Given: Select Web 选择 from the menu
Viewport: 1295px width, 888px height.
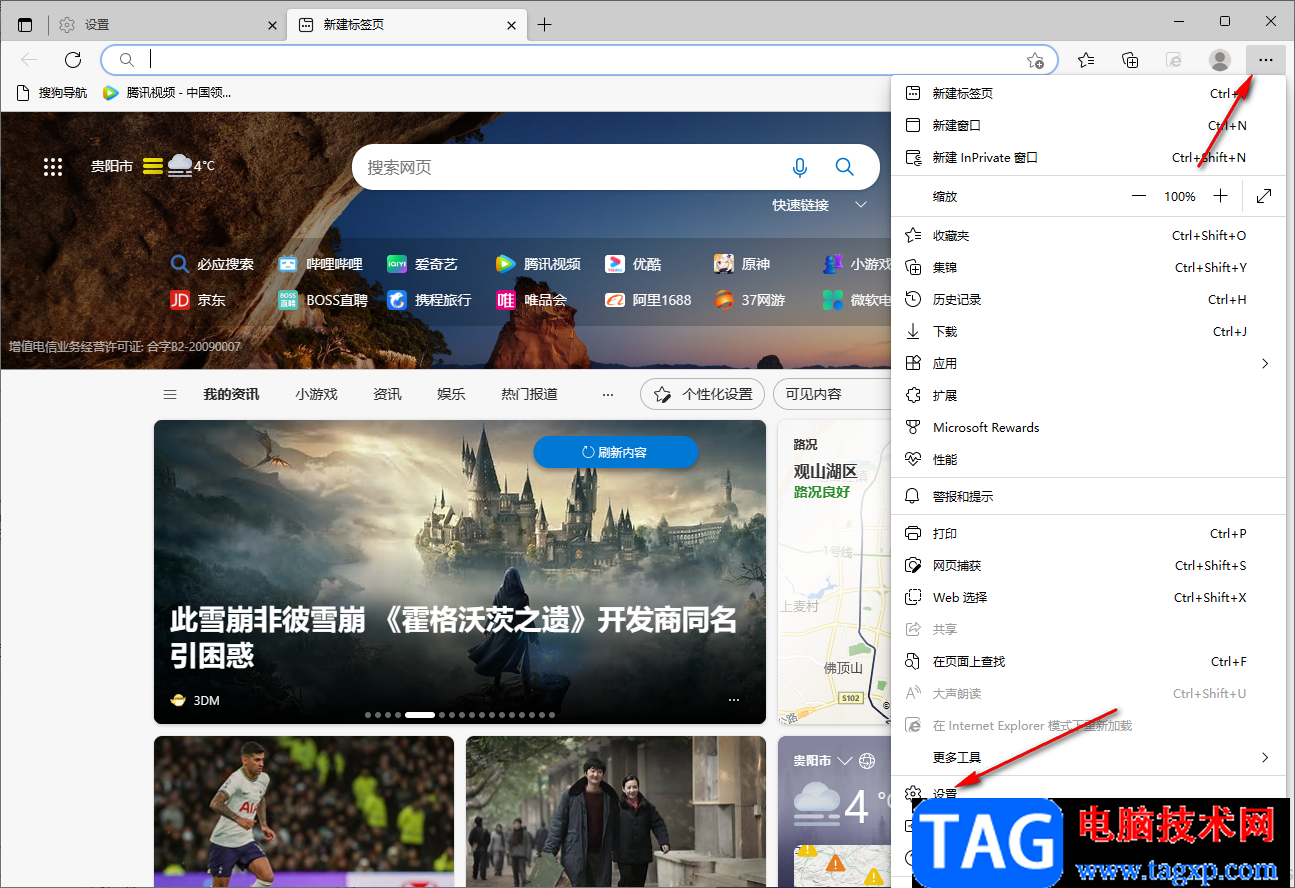Looking at the screenshot, I should 1088,597.
